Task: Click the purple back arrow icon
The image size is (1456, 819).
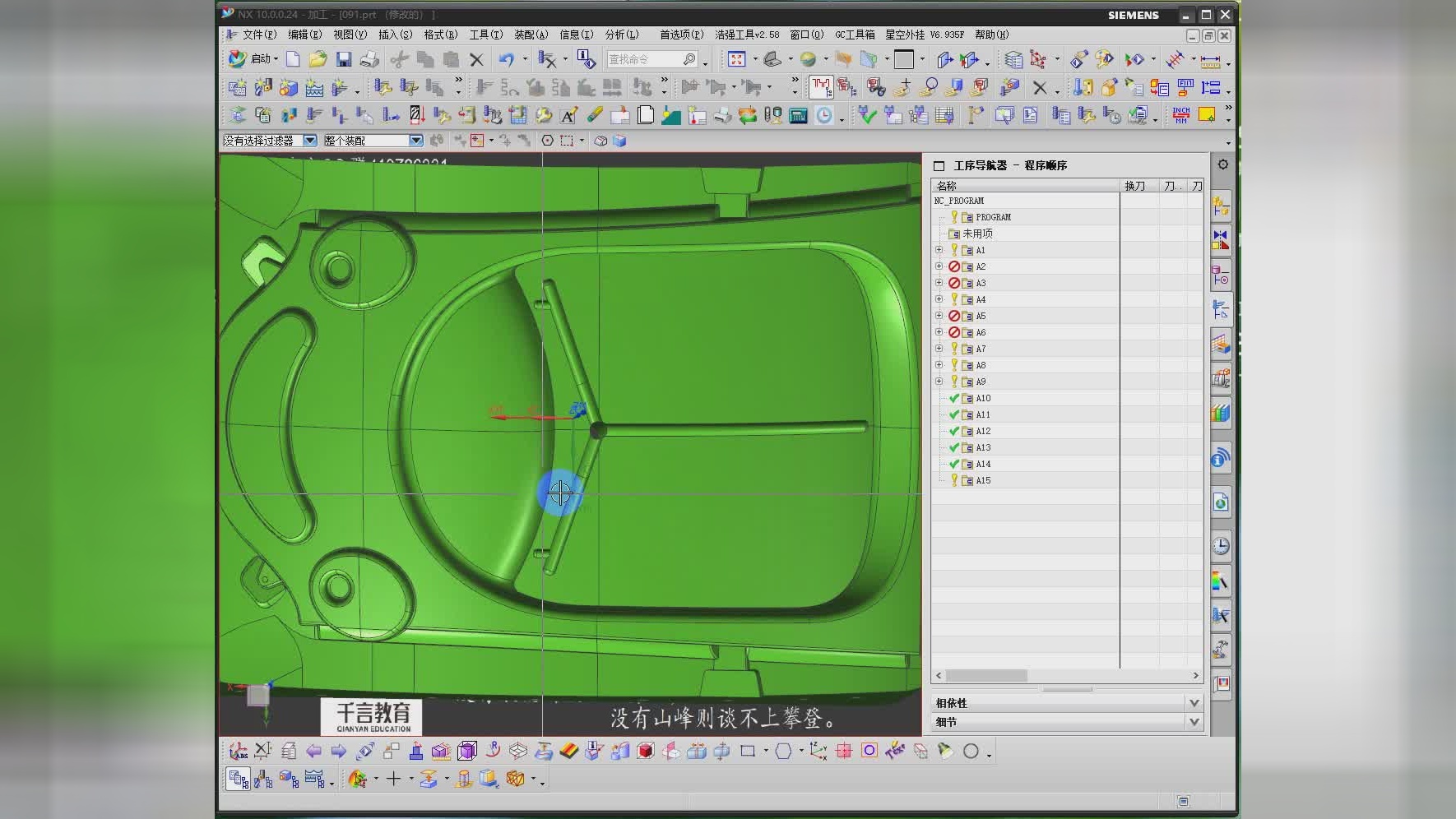Action: point(313,751)
